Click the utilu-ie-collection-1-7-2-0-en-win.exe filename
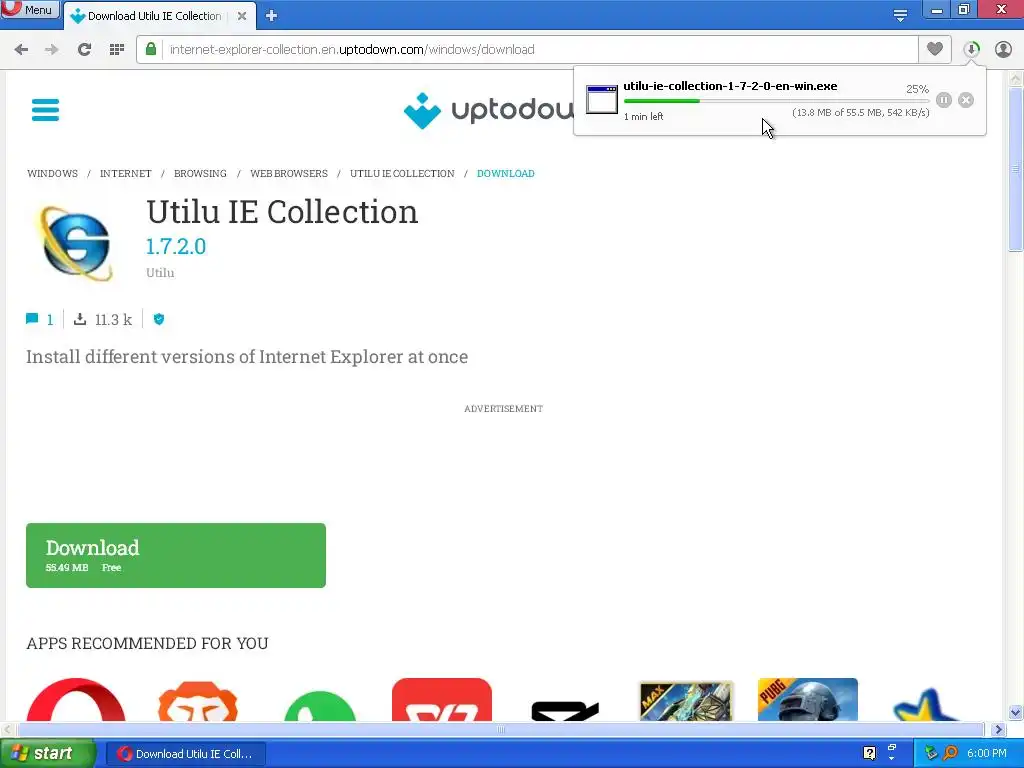This screenshot has height=768, width=1024. click(x=730, y=86)
